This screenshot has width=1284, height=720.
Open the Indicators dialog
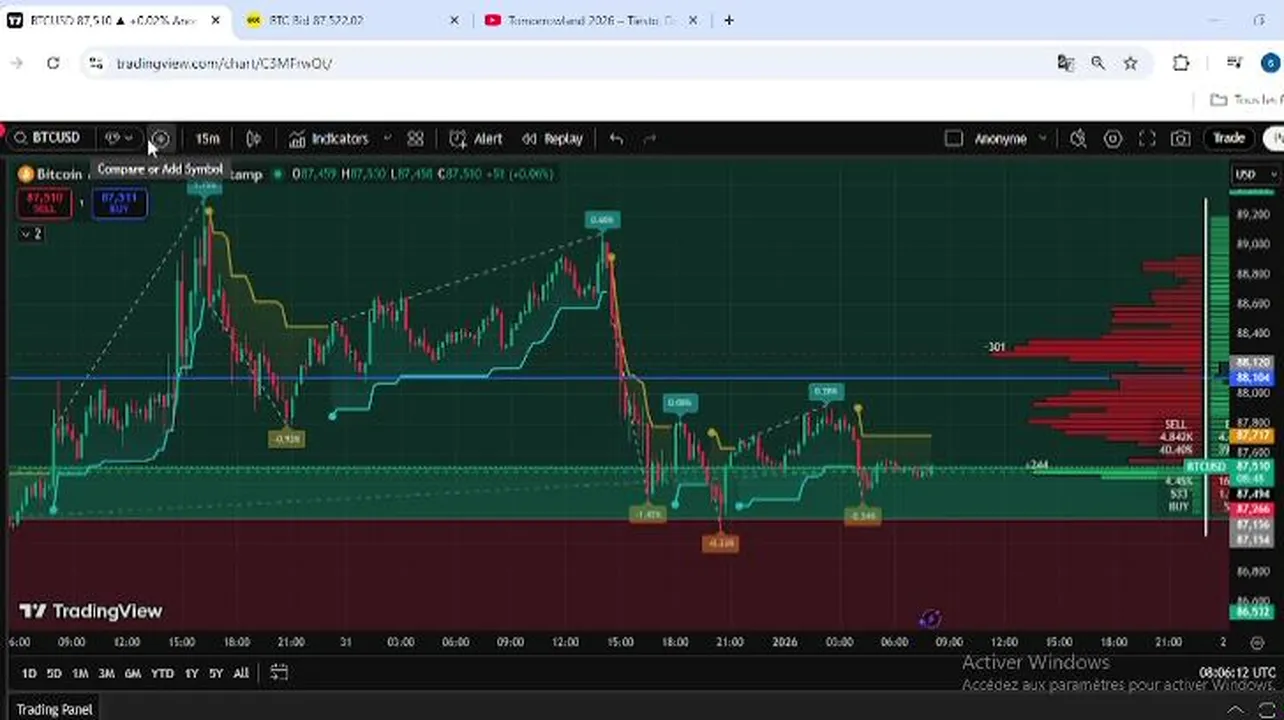pyautogui.click(x=329, y=139)
